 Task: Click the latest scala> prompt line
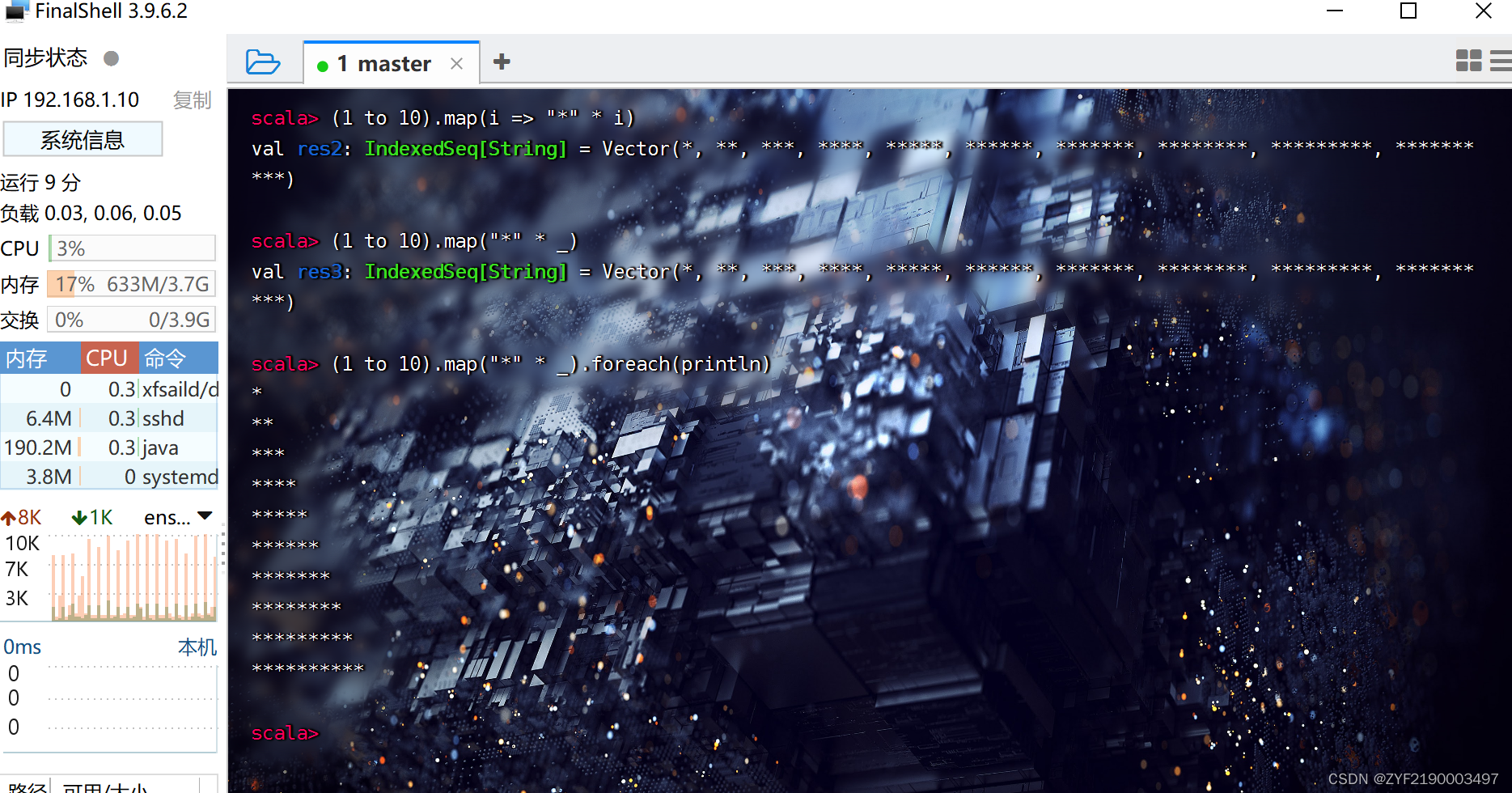285,733
